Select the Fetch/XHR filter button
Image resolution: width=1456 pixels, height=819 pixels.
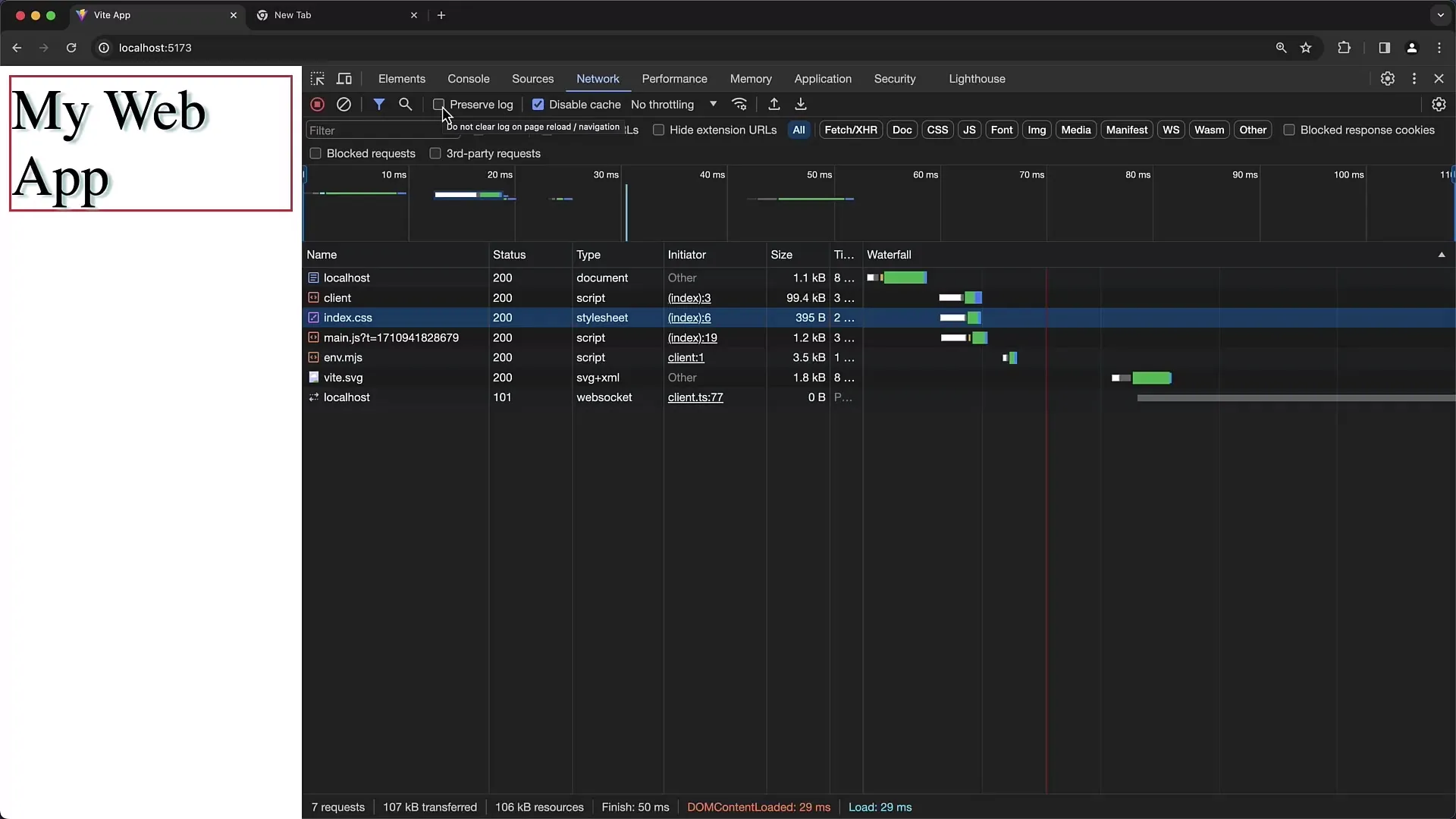(849, 130)
